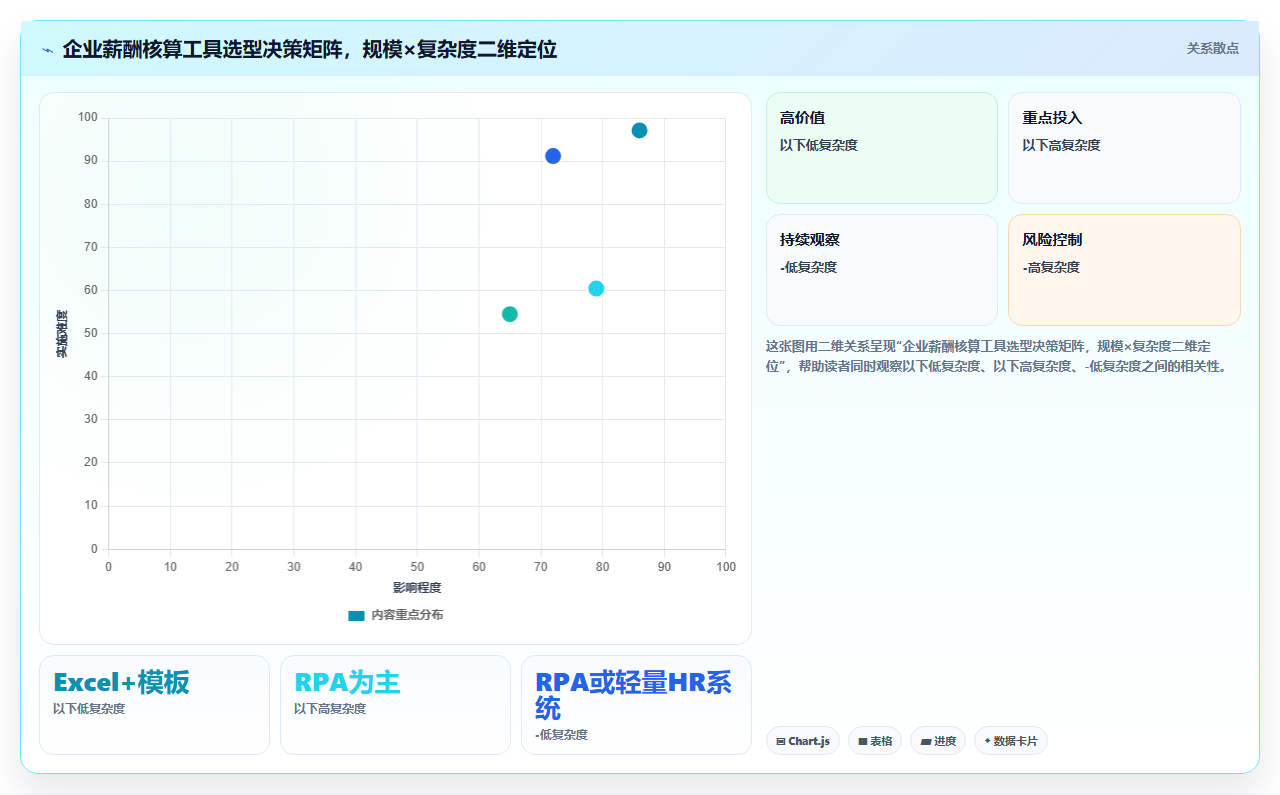Click the 关系散点 label in header

pyautogui.click(x=1212, y=48)
